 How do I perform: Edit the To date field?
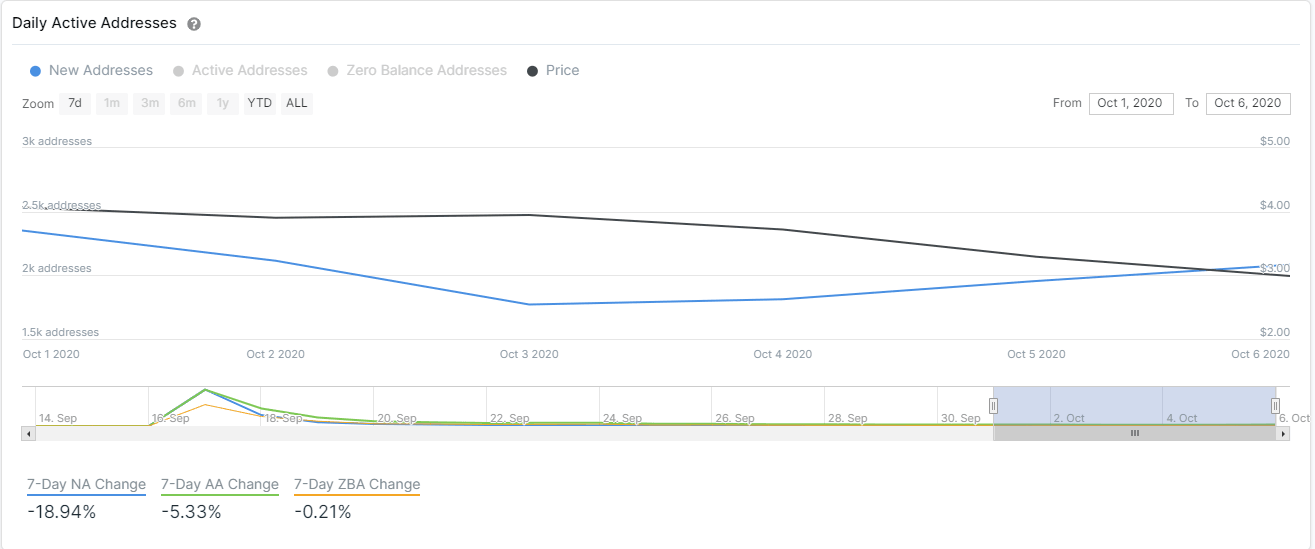[1247, 103]
